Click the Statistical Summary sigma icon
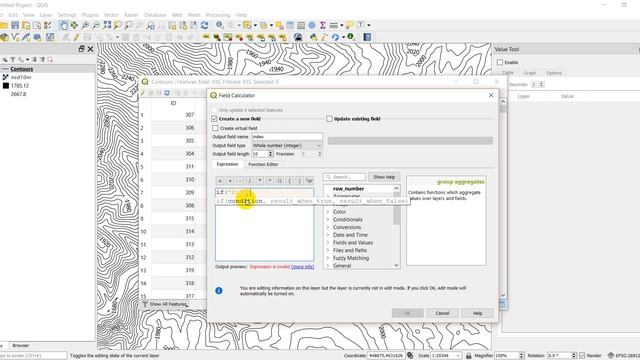Screen dimensions: 640x360 coord(322,25)
